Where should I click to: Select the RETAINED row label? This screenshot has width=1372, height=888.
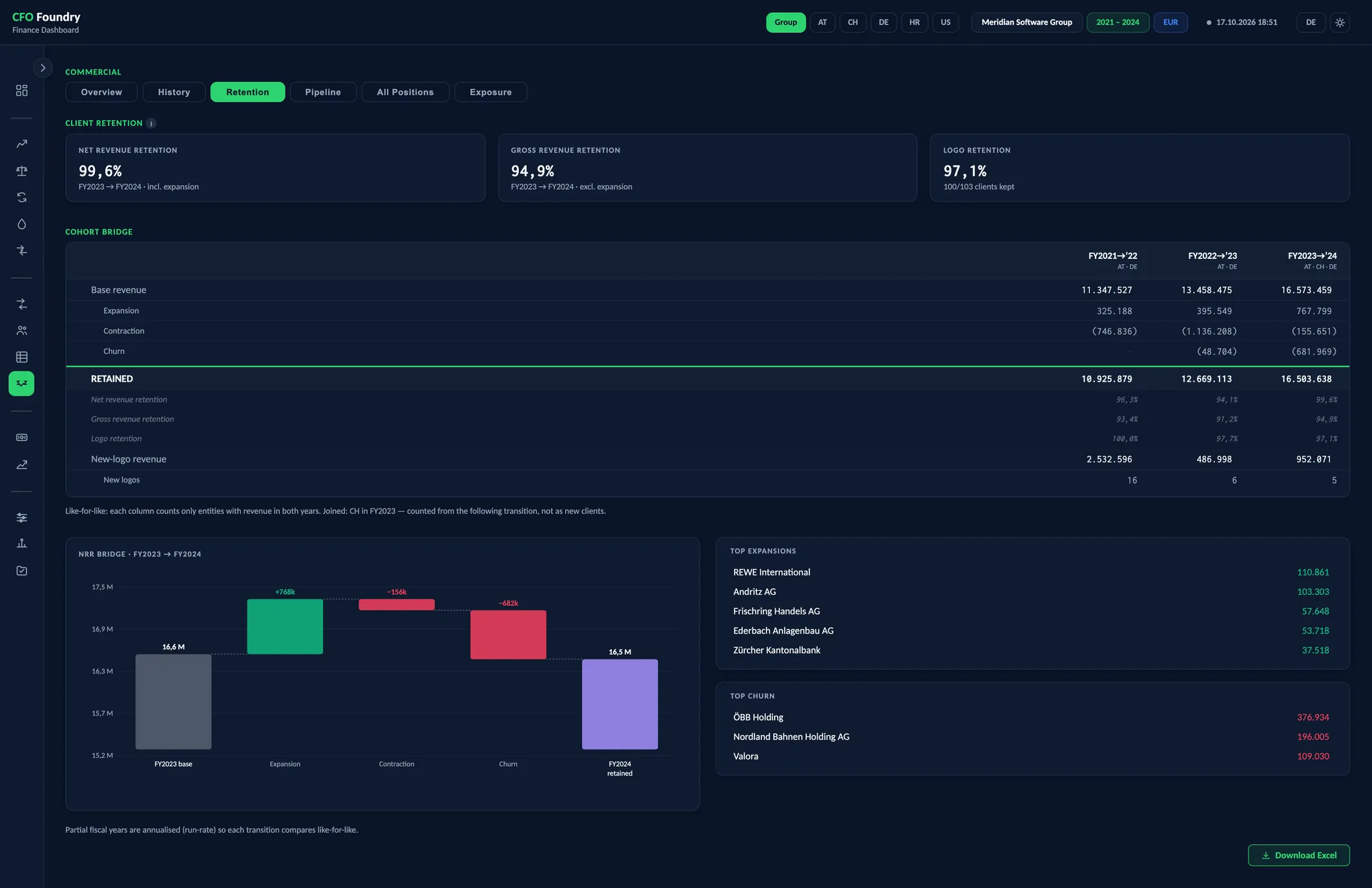[112, 379]
